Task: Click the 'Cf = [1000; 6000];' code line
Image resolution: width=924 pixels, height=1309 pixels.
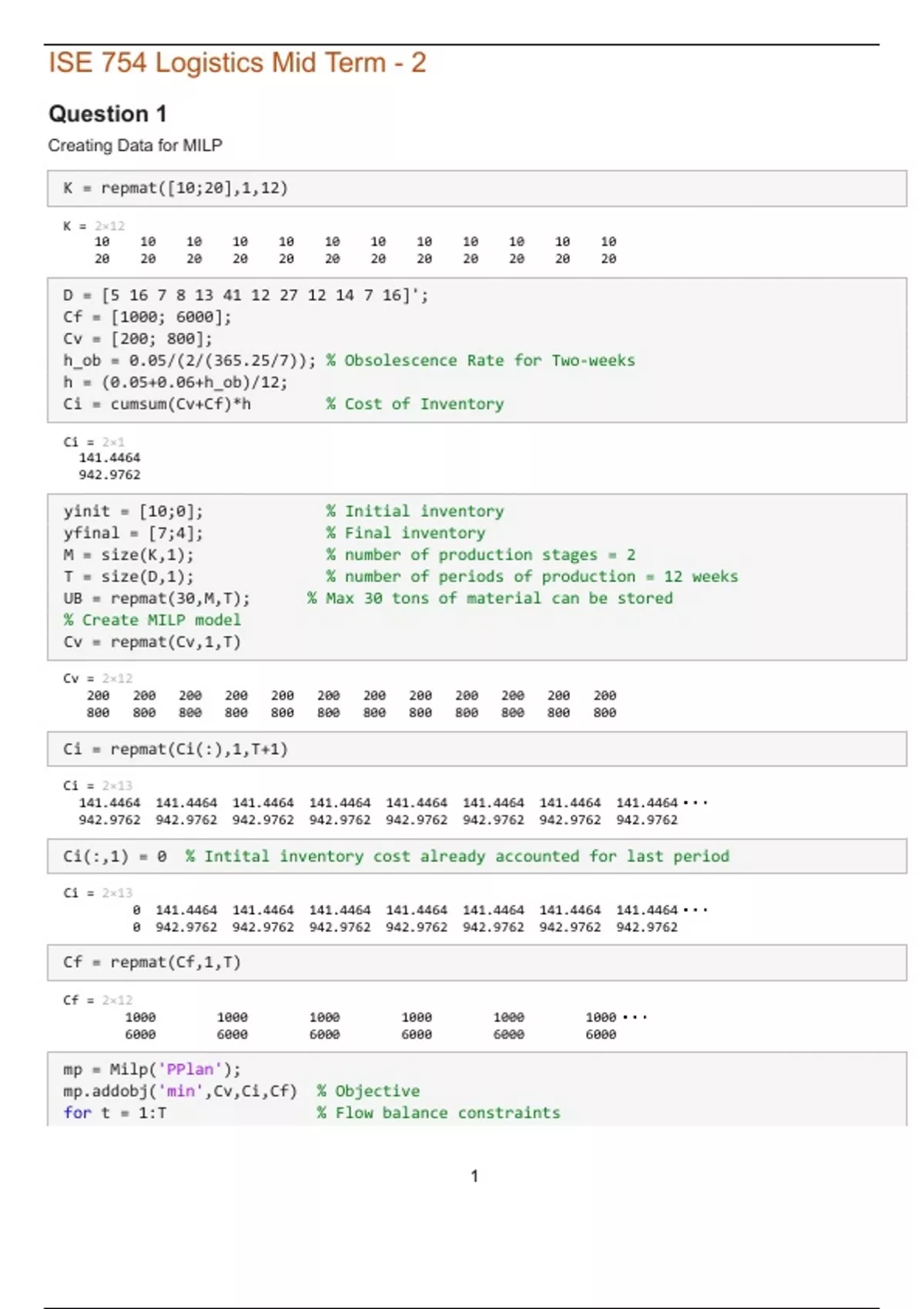Action: [x=147, y=317]
